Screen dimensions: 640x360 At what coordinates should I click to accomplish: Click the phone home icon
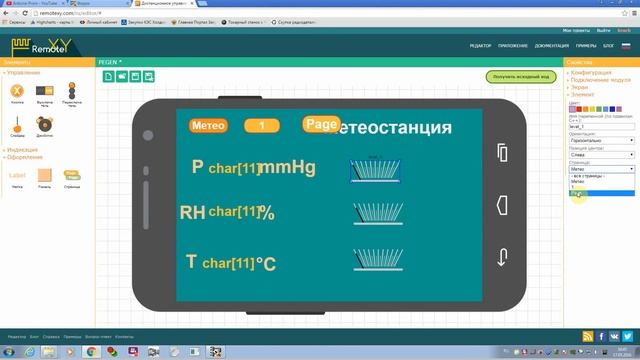[502, 205]
